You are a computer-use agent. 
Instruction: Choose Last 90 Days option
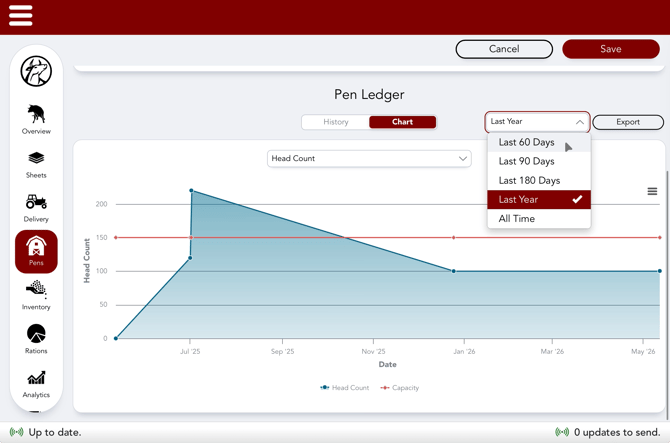[x=539, y=161]
